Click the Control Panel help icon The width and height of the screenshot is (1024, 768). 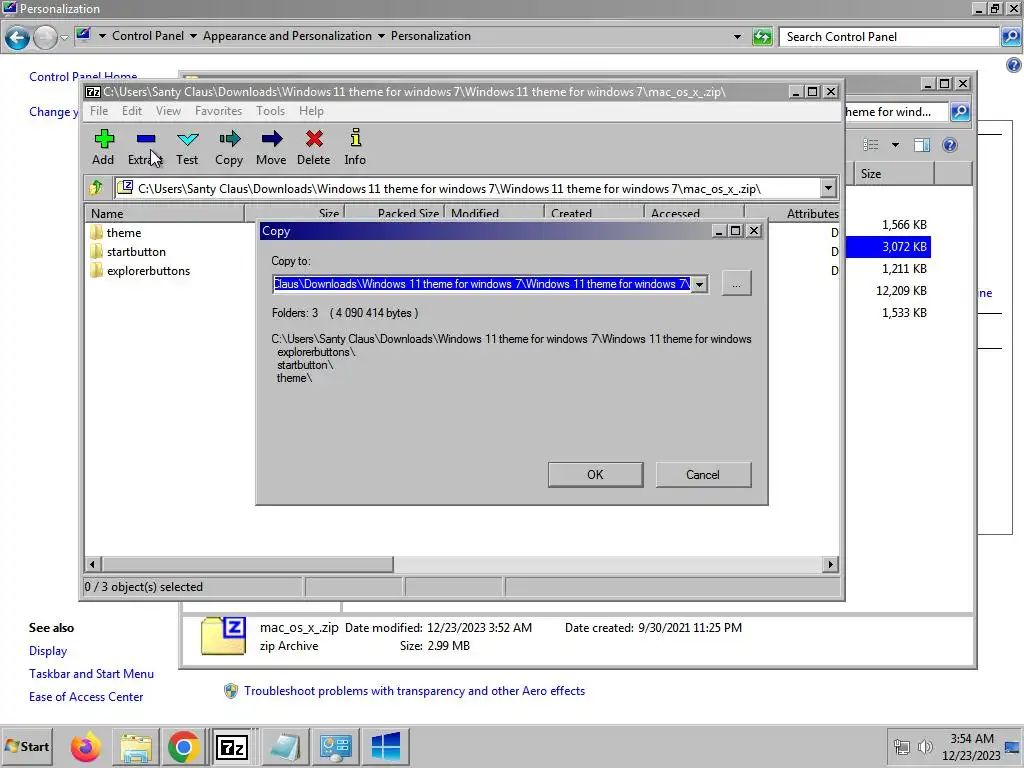[1014, 65]
